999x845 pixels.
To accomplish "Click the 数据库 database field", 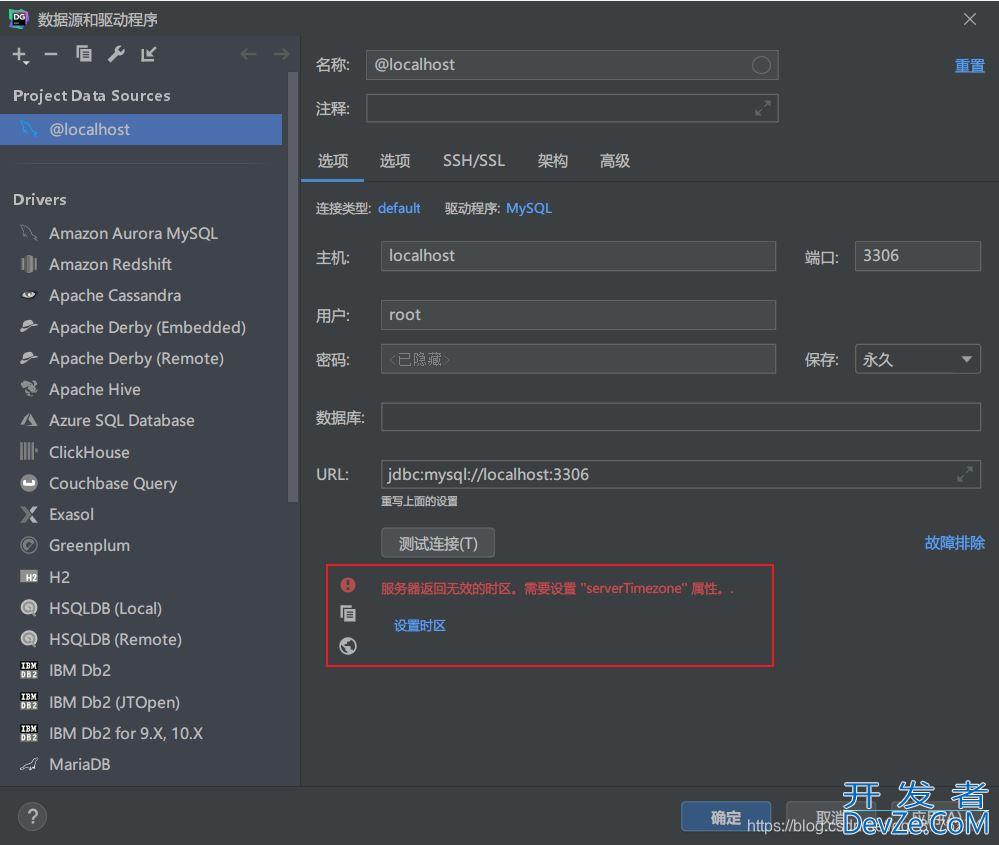I will [681, 417].
